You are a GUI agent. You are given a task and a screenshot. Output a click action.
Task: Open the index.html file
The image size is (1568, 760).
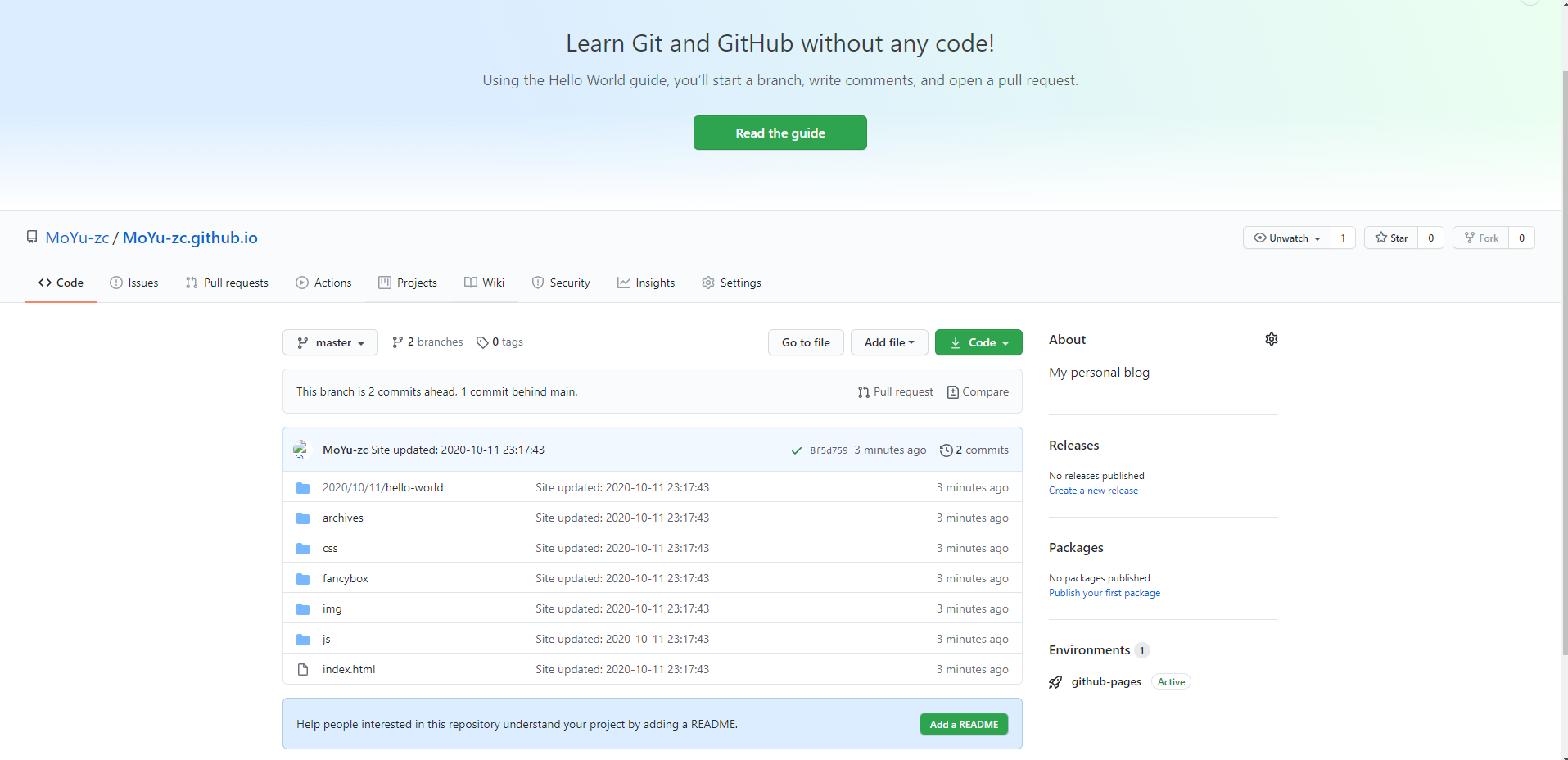click(x=349, y=670)
